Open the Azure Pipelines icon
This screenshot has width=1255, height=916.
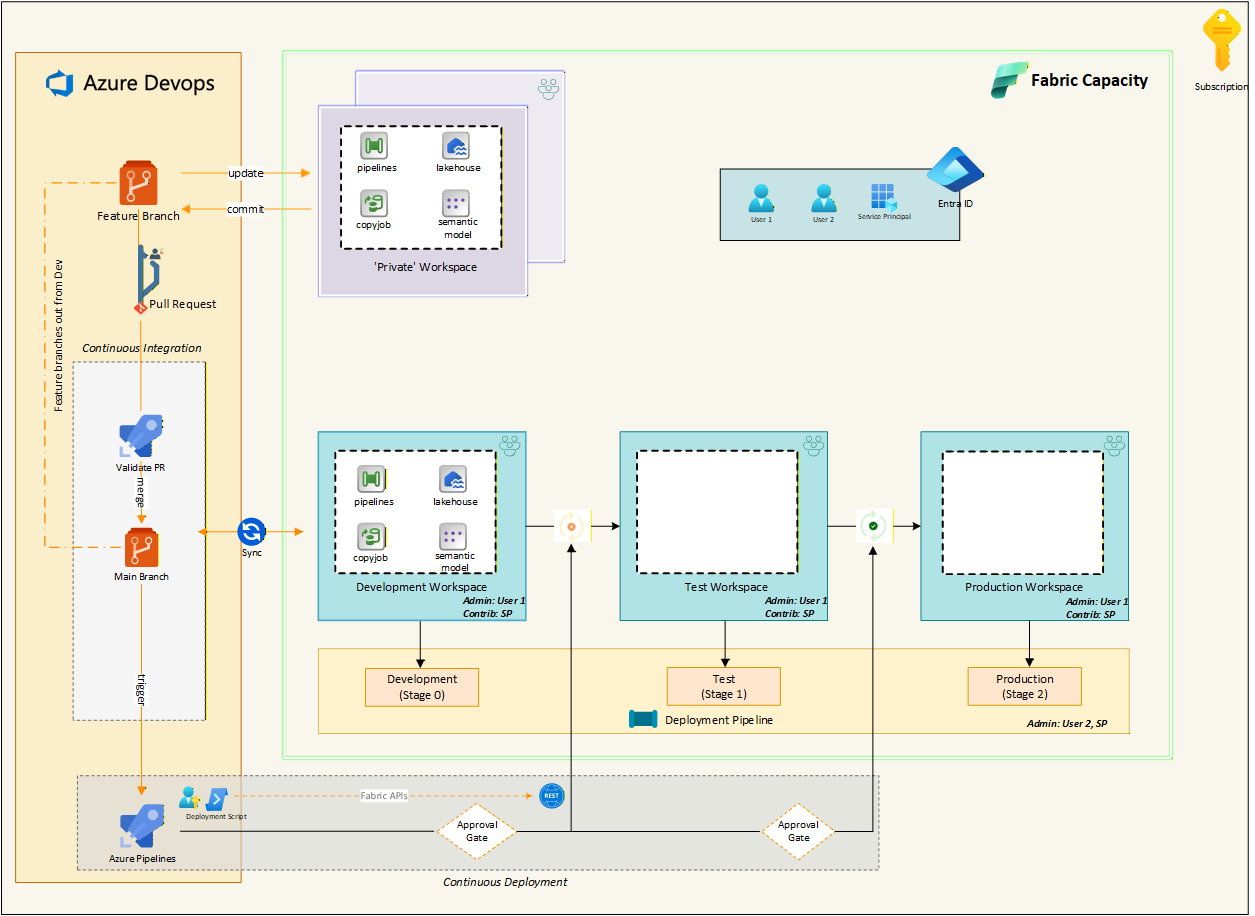141,826
